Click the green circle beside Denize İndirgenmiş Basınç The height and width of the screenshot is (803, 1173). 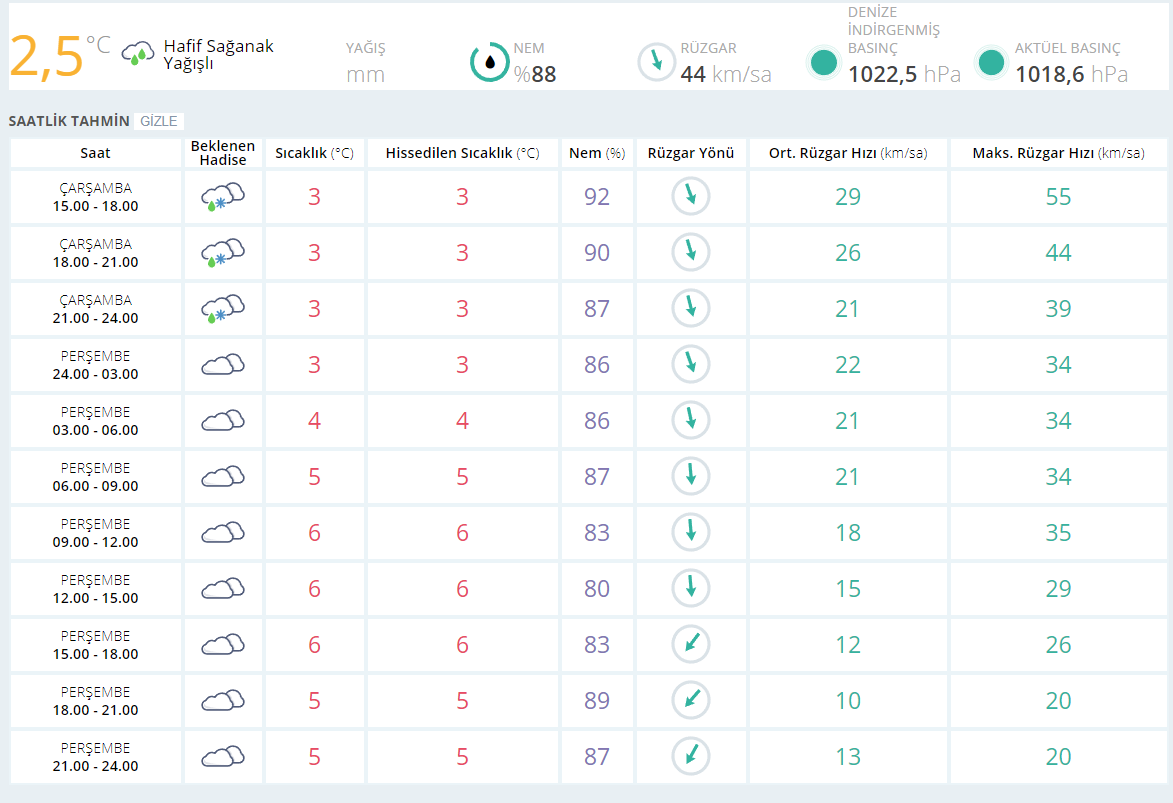(824, 63)
